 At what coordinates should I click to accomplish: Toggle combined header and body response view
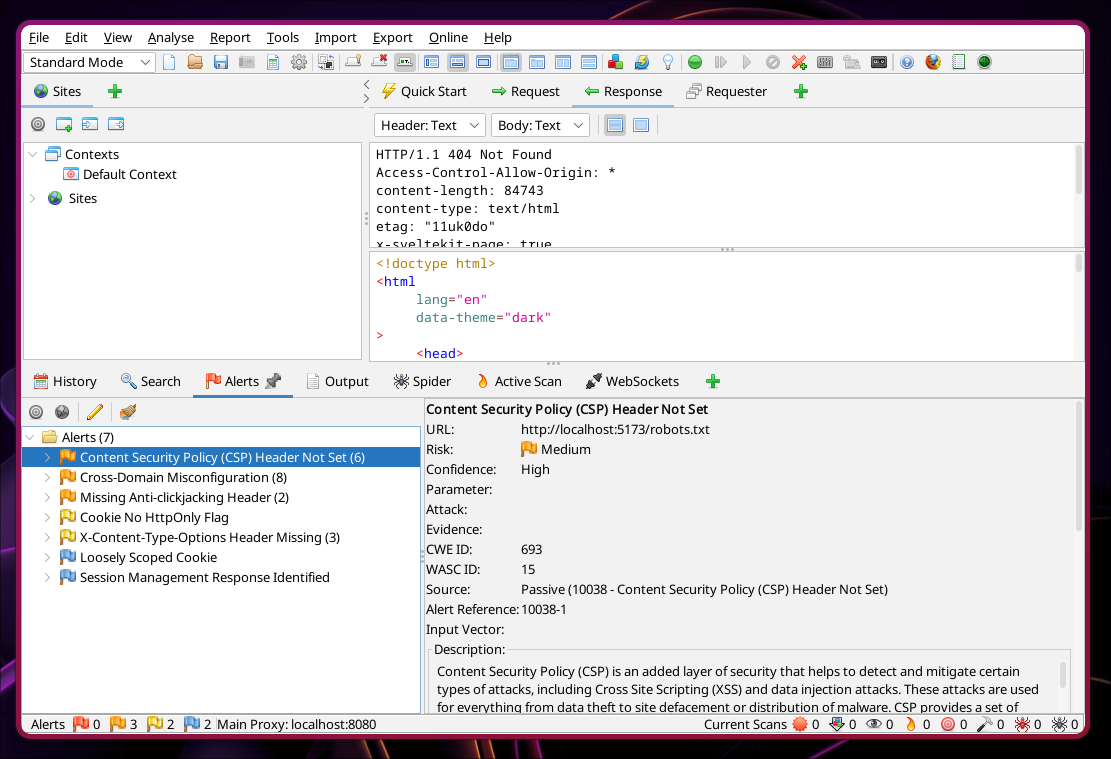coord(641,125)
